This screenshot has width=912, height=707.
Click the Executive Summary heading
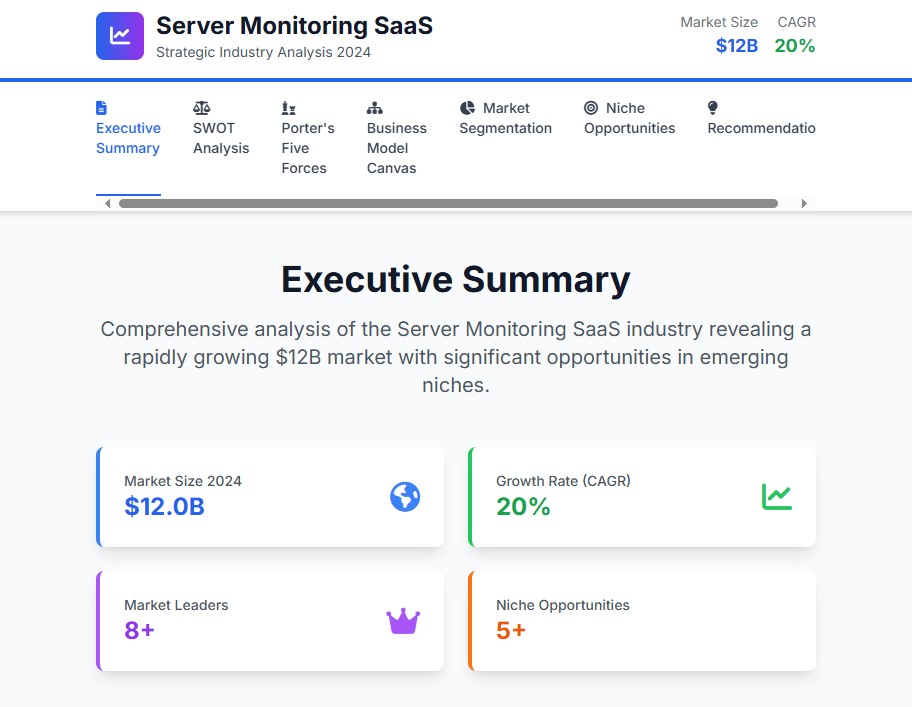pyautogui.click(x=456, y=280)
